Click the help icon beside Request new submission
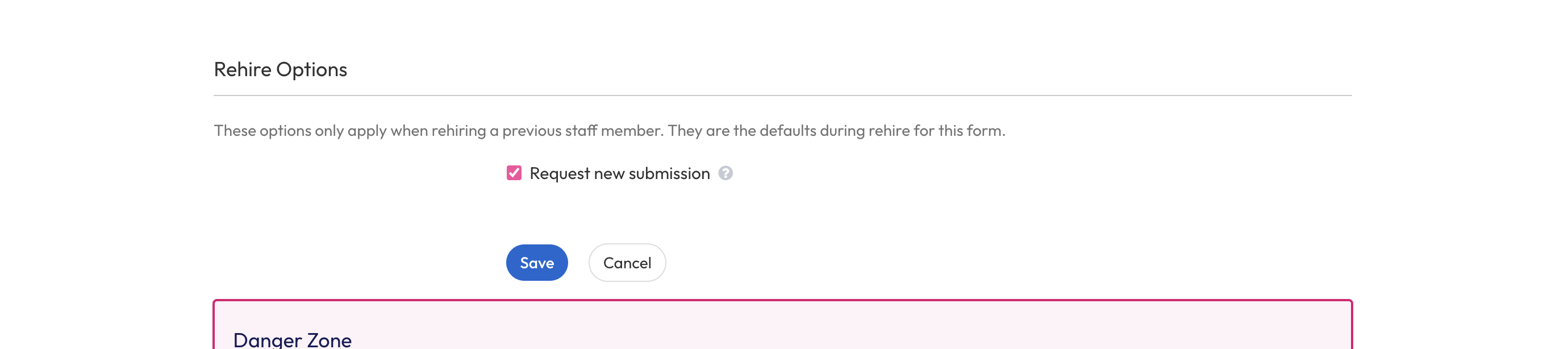 pos(725,173)
